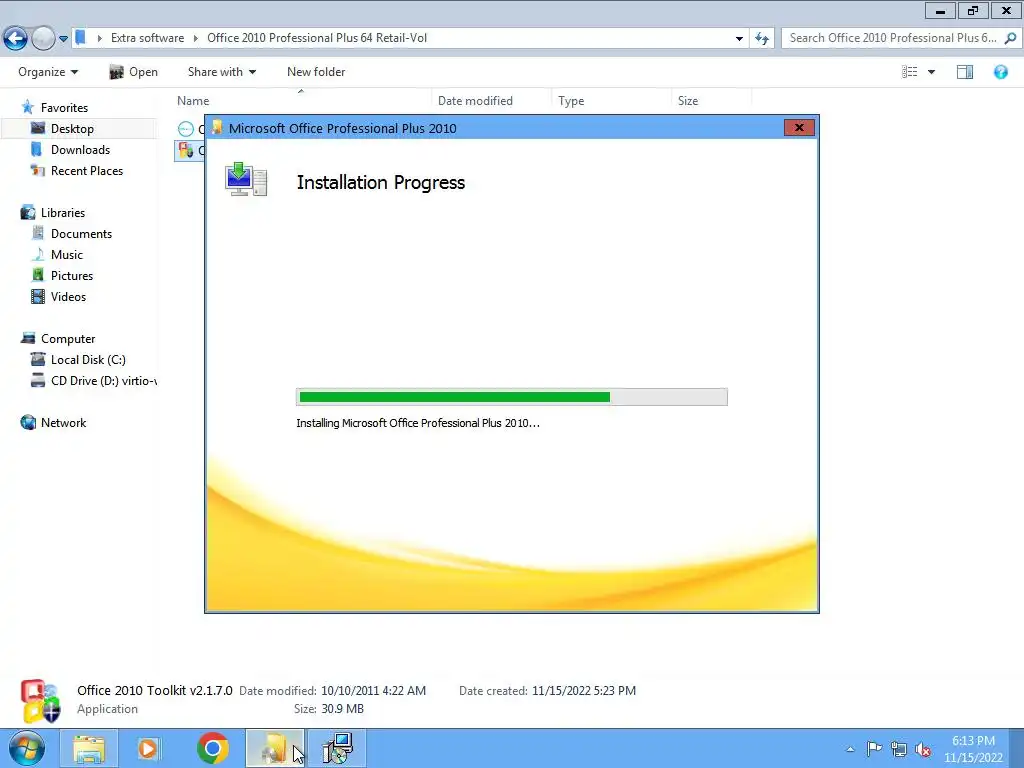Click the Back navigation arrow in Explorer
This screenshot has width=1024, height=768.
(x=16, y=39)
